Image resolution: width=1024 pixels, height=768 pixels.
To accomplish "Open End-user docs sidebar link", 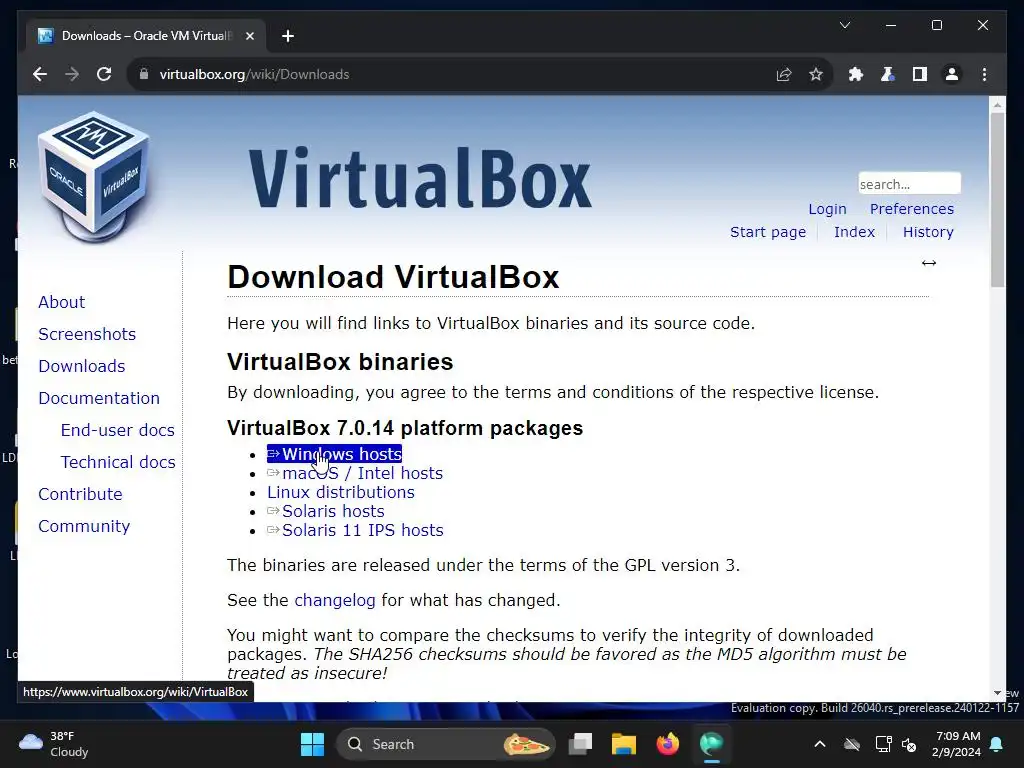I will tap(118, 430).
